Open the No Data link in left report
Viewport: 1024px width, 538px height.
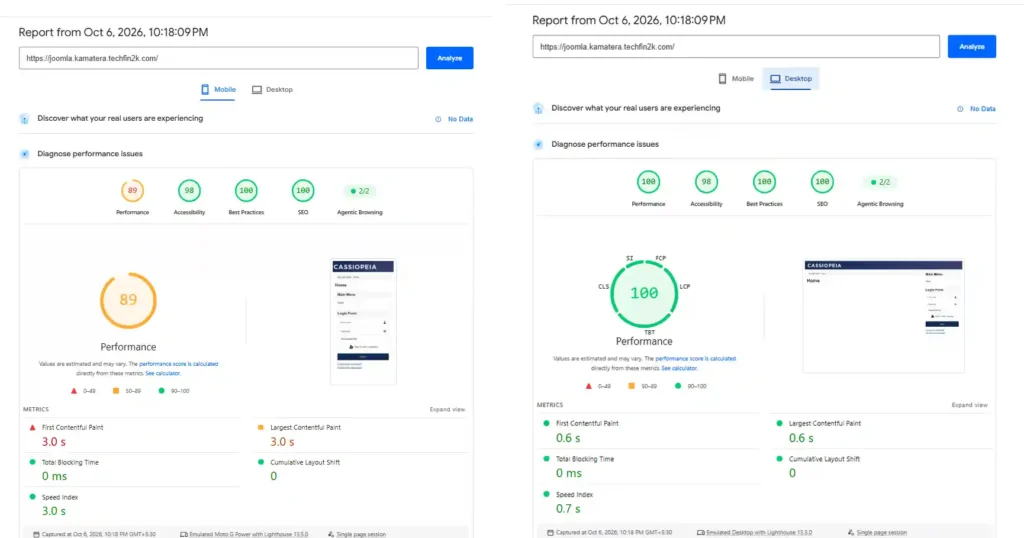[x=460, y=119]
